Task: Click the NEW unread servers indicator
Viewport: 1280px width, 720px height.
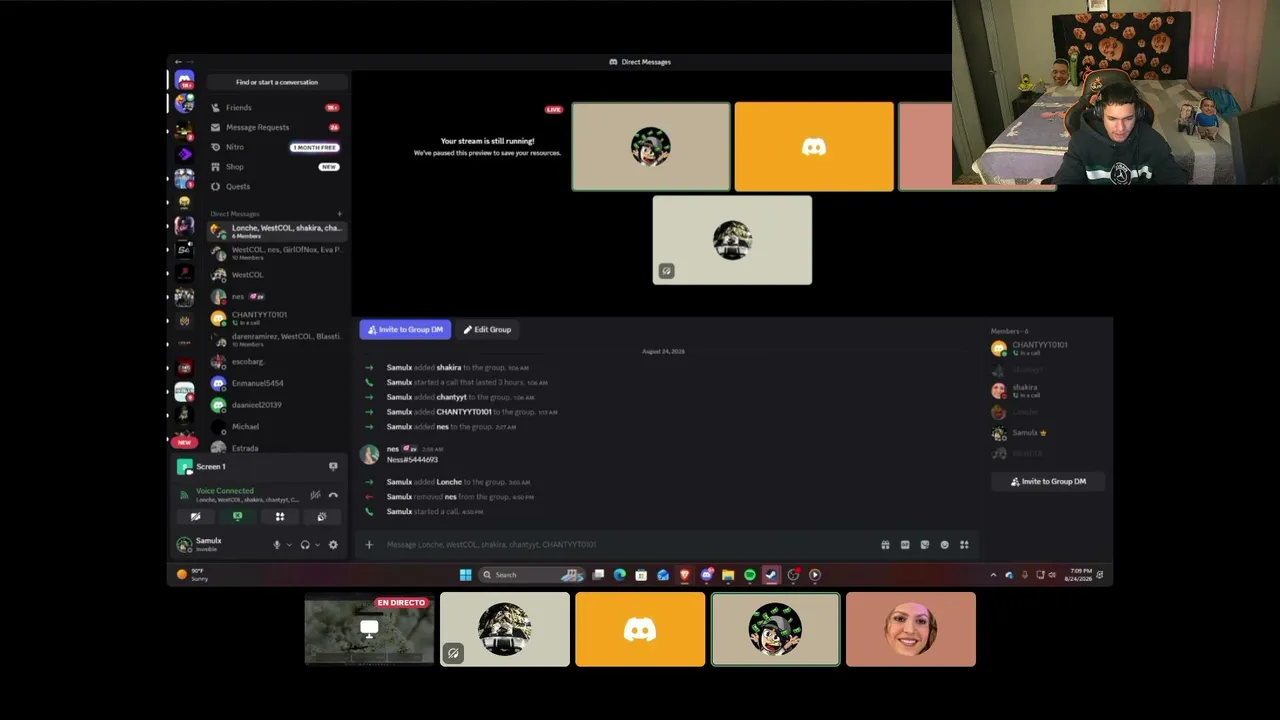Action: click(x=183, y=442)
